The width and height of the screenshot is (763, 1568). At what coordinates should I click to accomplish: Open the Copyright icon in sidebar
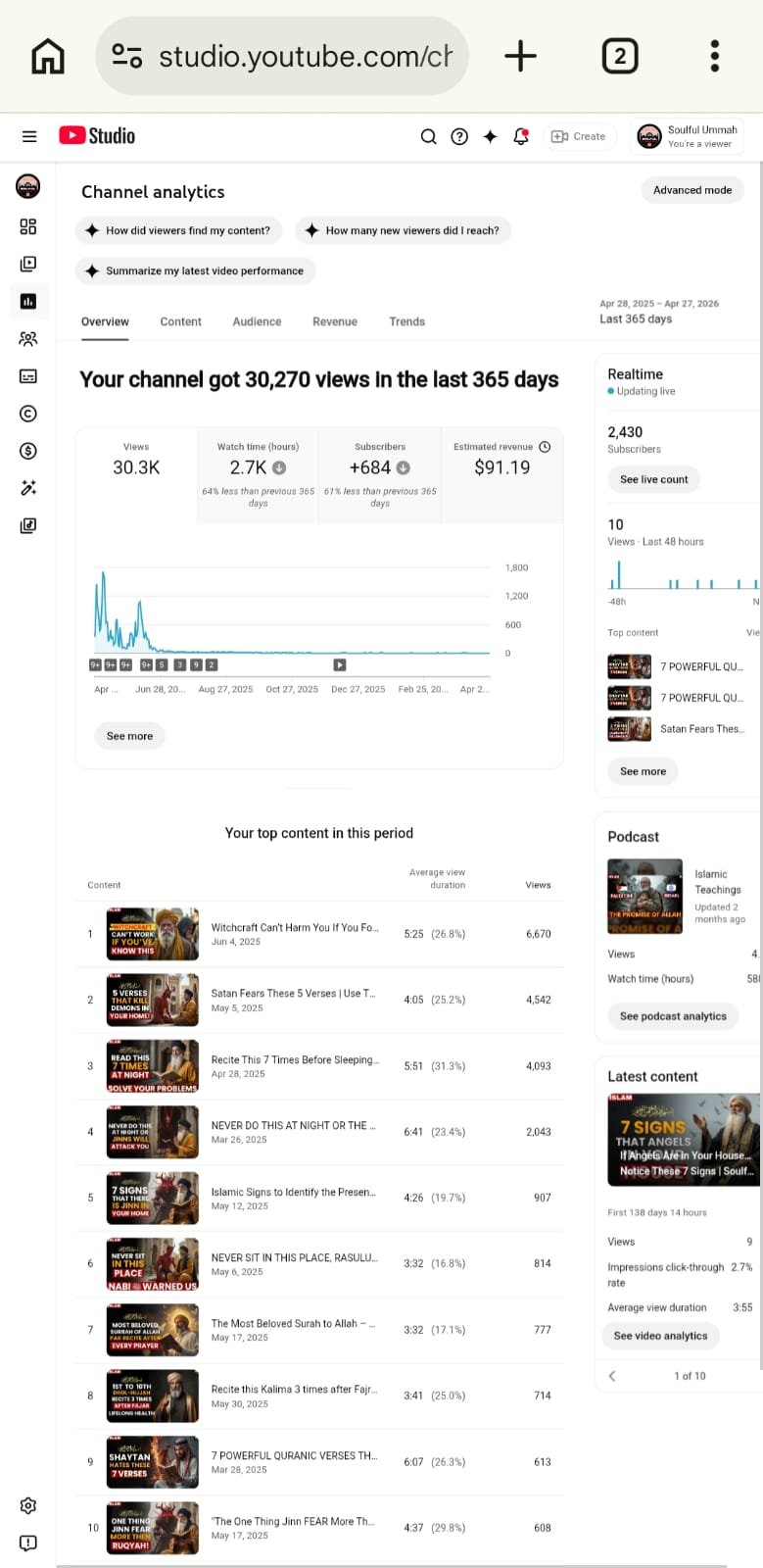(x=28, y=414)
